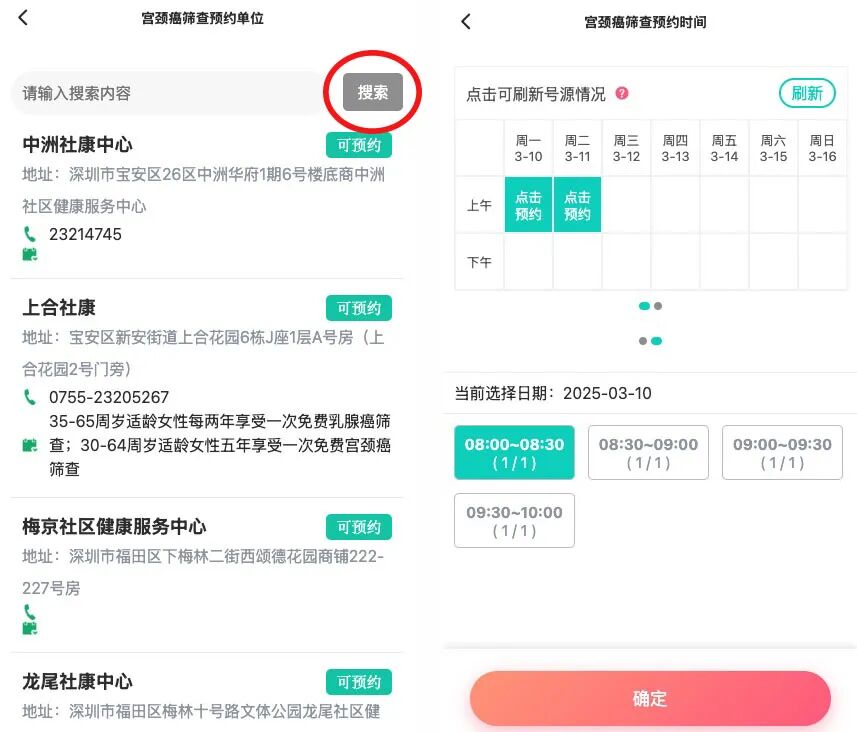Tap the green note icon under 23214745
This screenshot has width=857, height=732.
click(x=30, y=254)
